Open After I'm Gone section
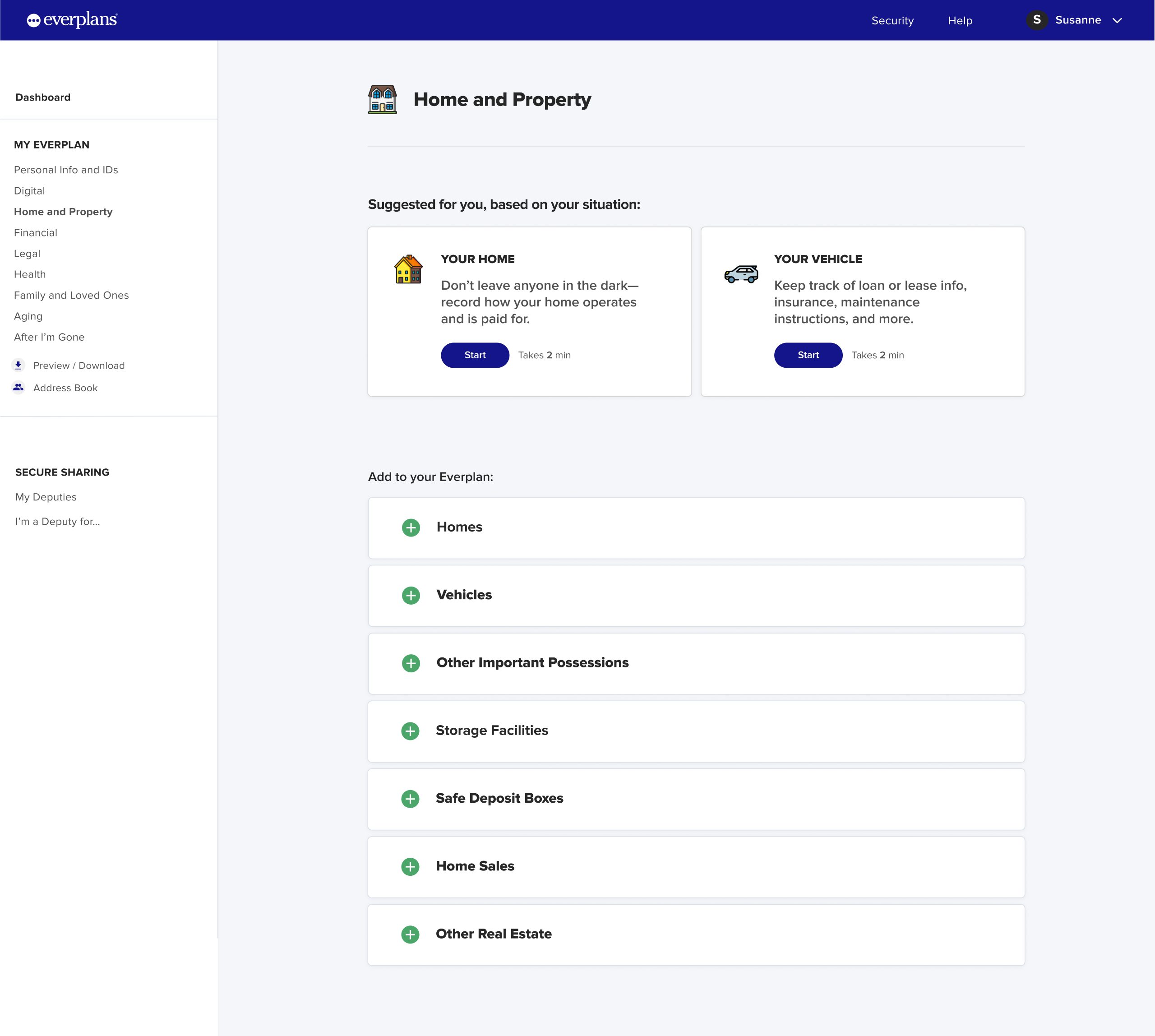The width and height of the screenshot is (1155, 1036). coord(50,337)
